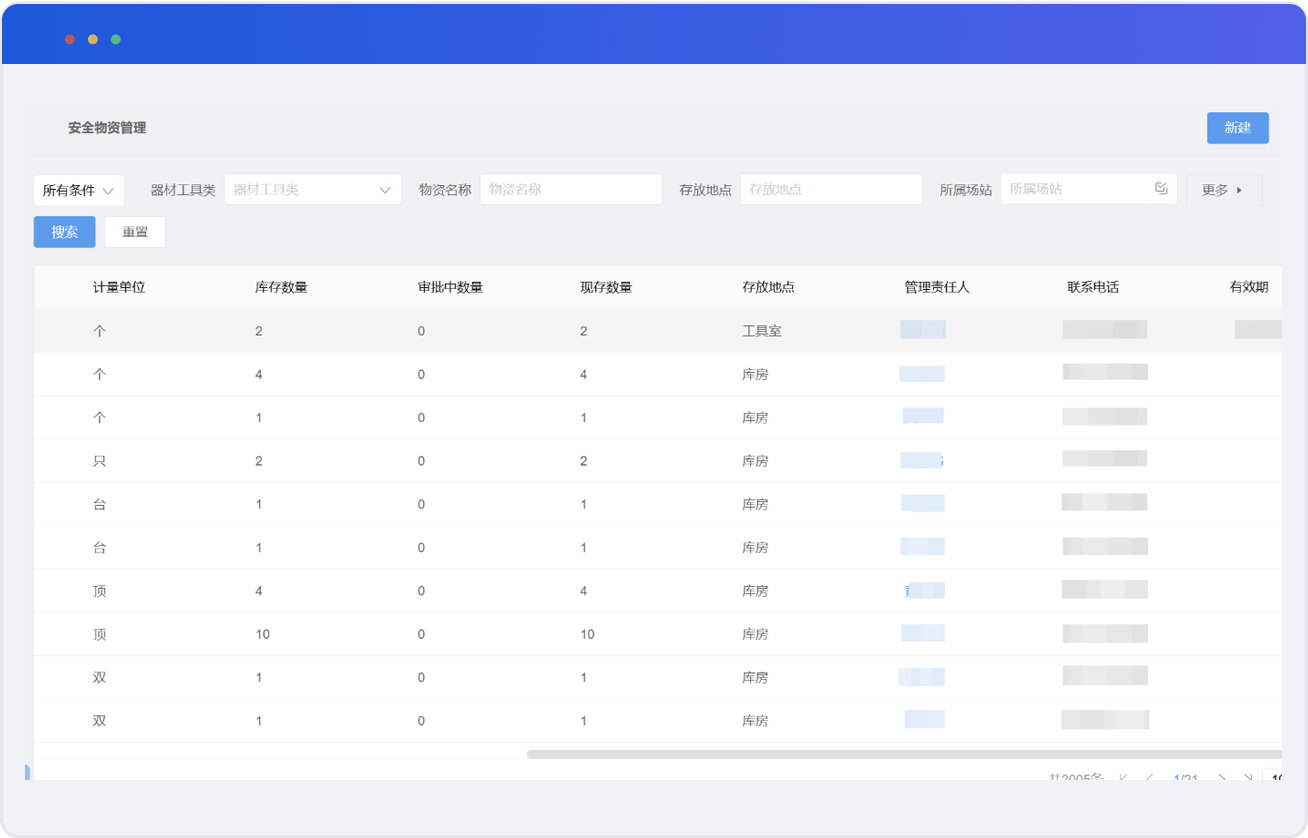Expand the 更多 filter options
This screenshot has width=1308, height=838.
[1224, 190]
